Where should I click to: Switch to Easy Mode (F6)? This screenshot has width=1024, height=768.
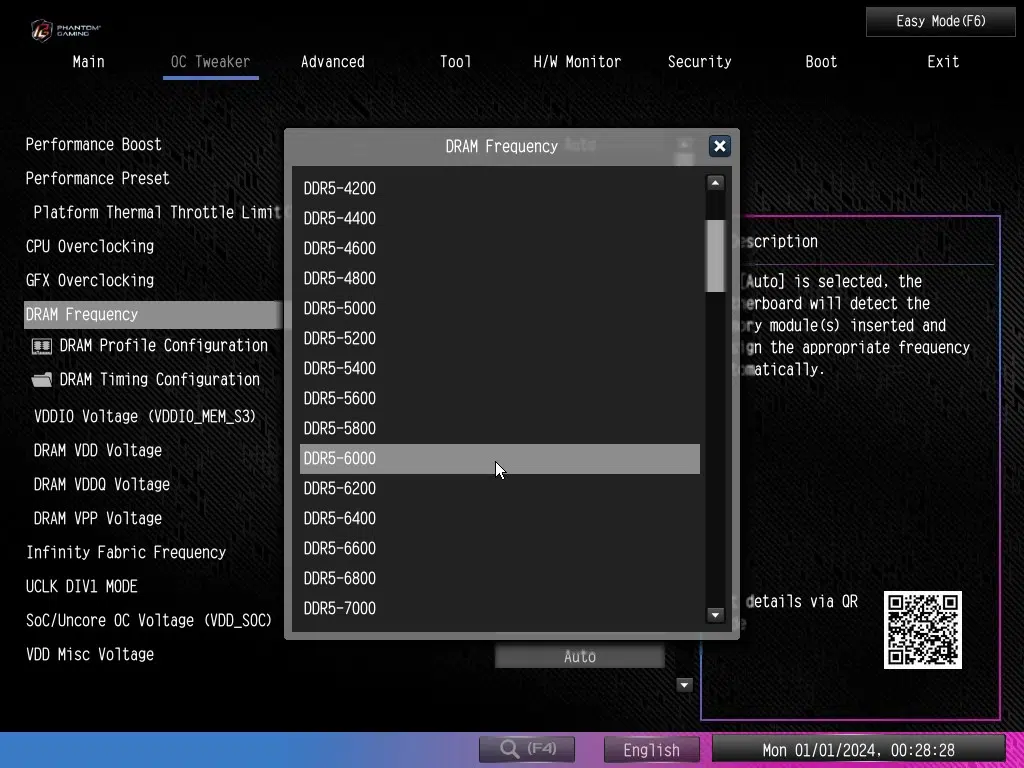(x=940, y=21)
